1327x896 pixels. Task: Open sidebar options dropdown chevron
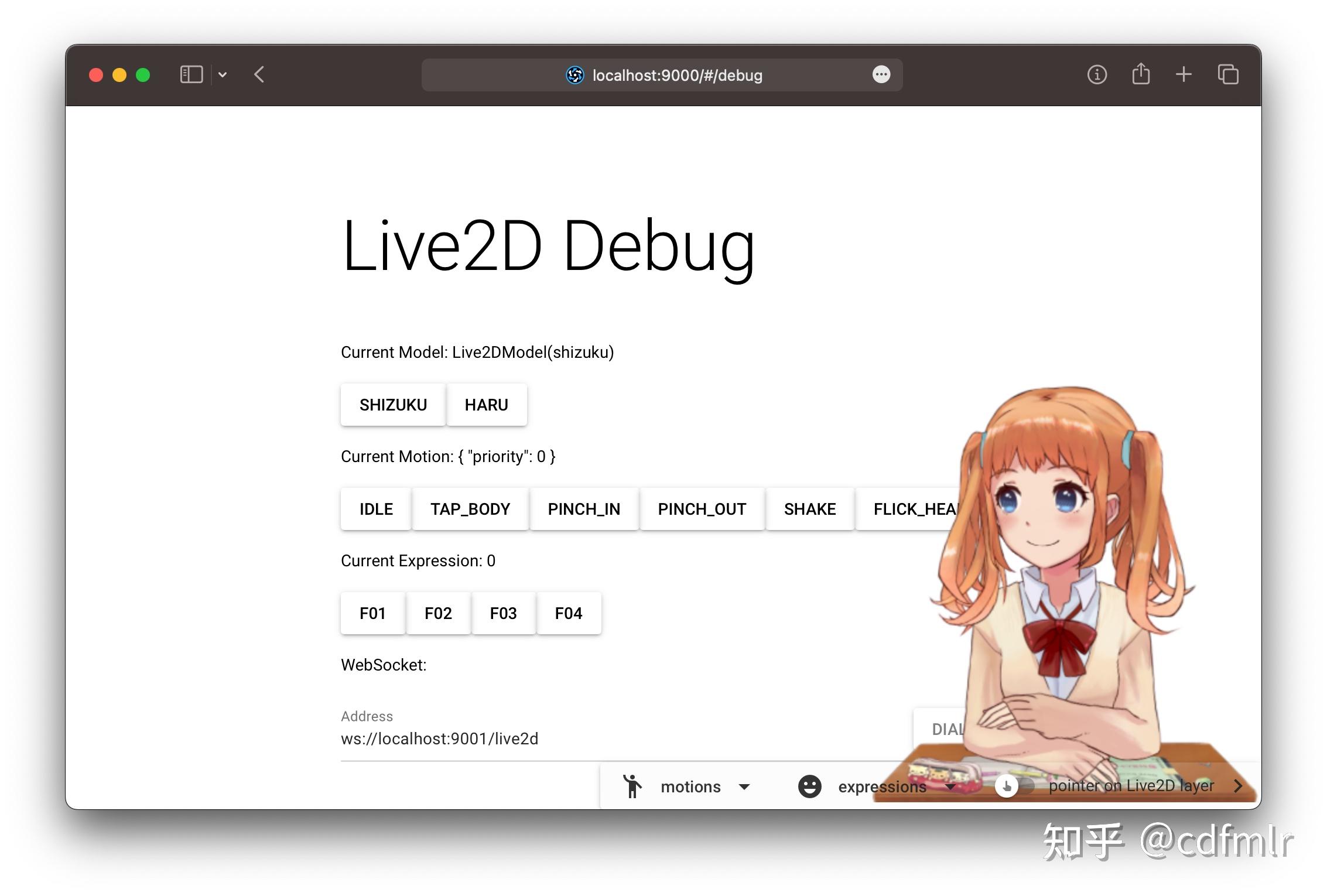223,74
